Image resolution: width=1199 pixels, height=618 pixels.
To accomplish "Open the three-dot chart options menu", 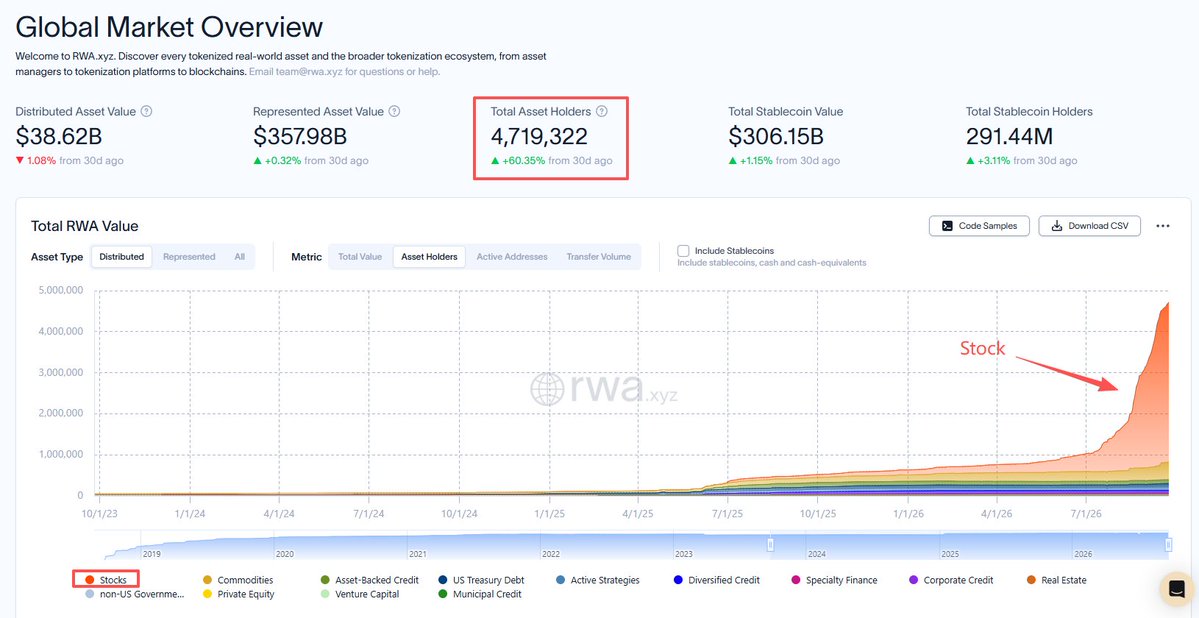I will point(1163,226).
